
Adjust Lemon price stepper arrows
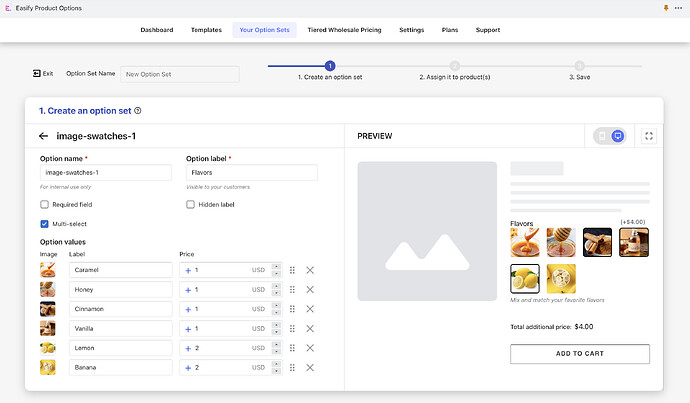pyautogui.click(x=276, y=348)
